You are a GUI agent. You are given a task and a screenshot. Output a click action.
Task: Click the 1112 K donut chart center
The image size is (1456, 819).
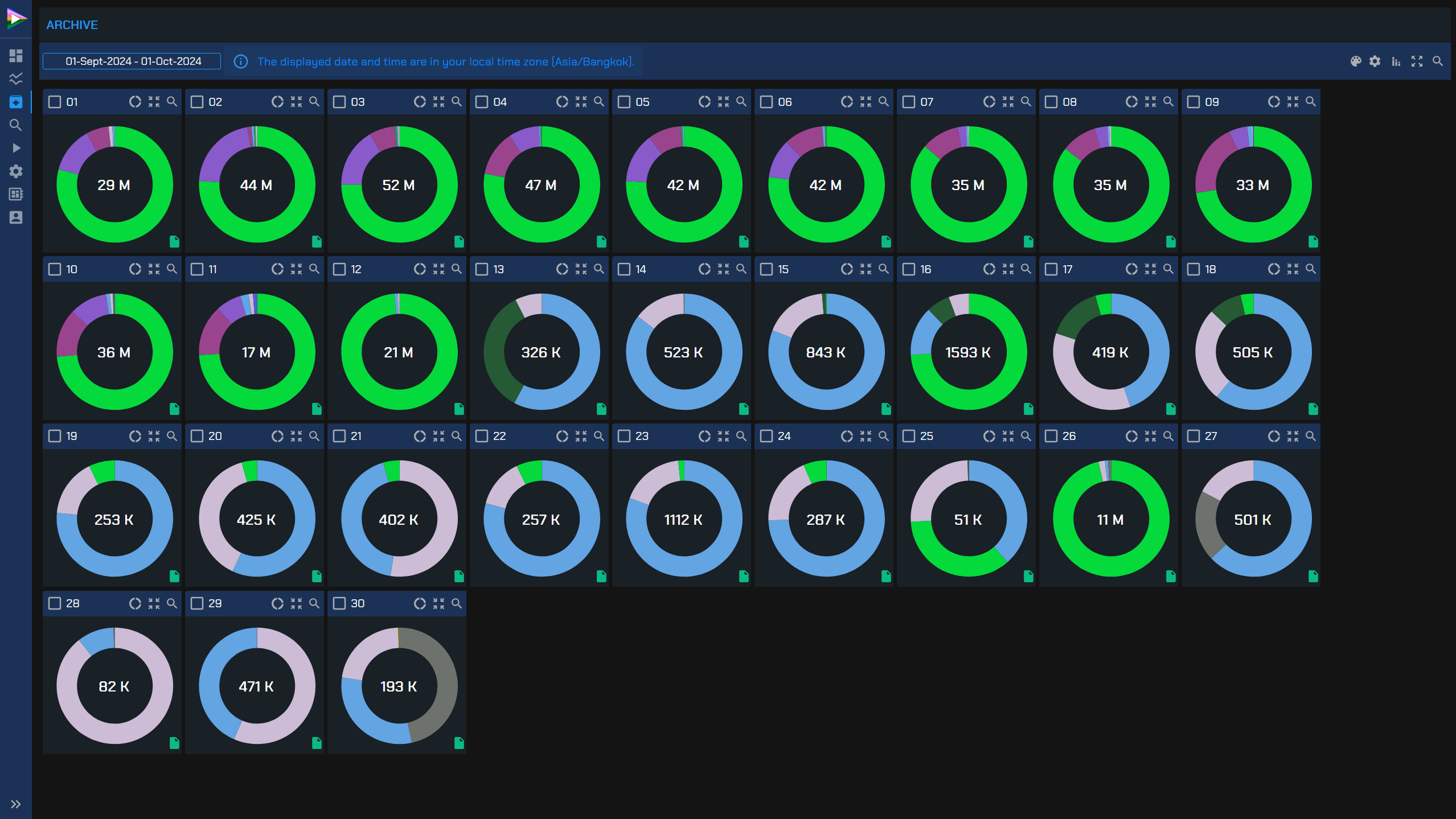[684, 519]
